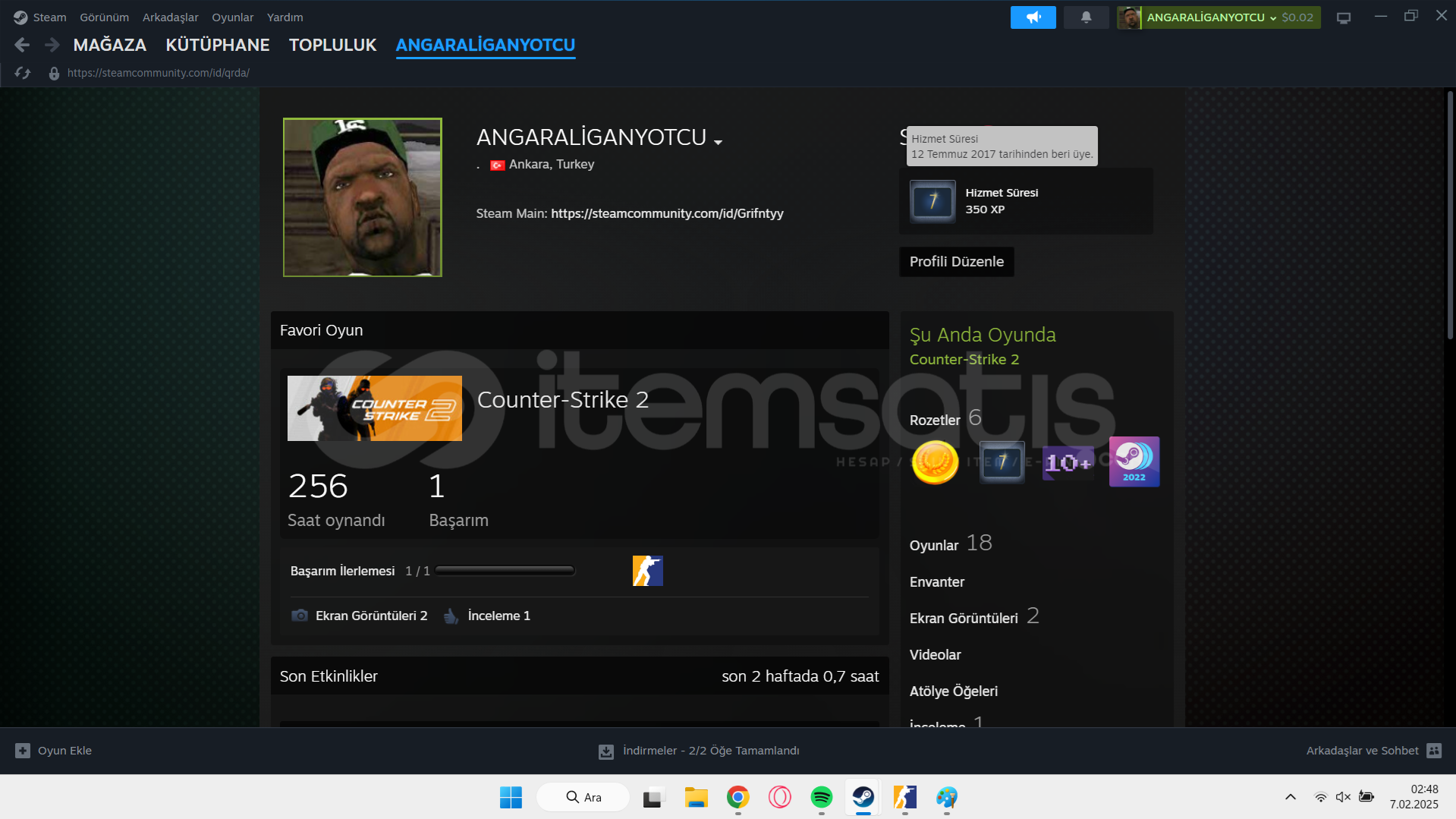Switch to Big Picture mode via the monitor icon

(x=1344, y=17)
